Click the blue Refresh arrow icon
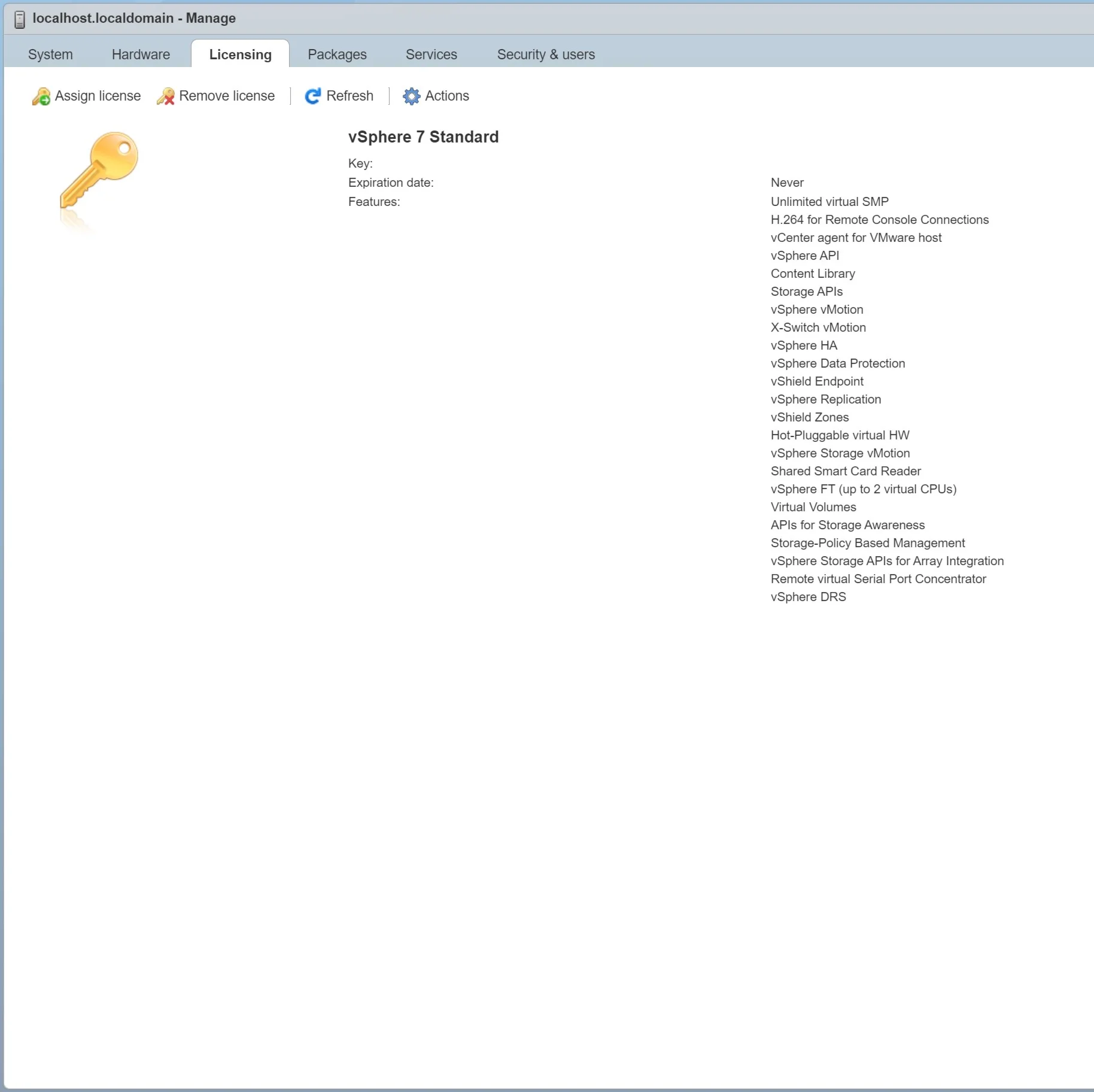 [x=312, y=96]
